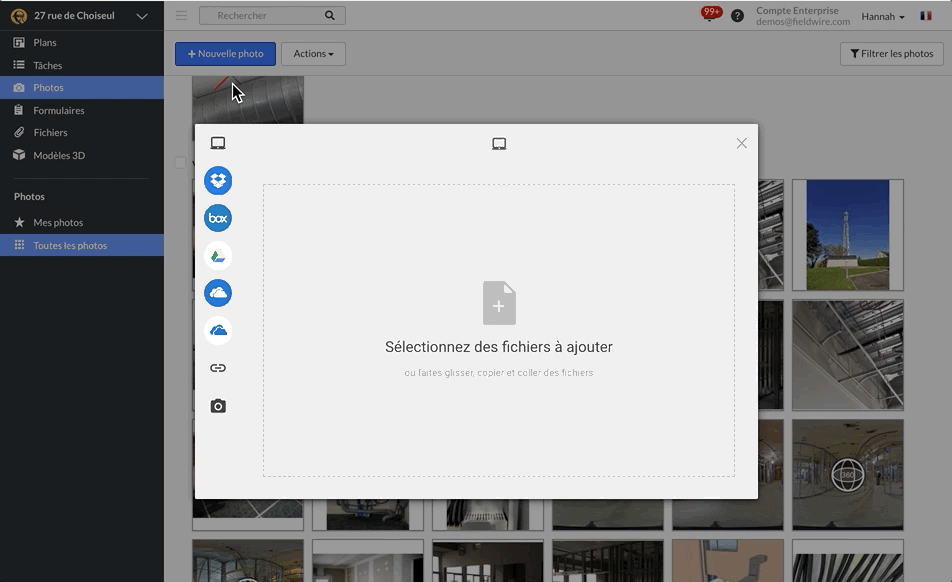
Task: Click the drag and drop hint text
Action: 498,373
